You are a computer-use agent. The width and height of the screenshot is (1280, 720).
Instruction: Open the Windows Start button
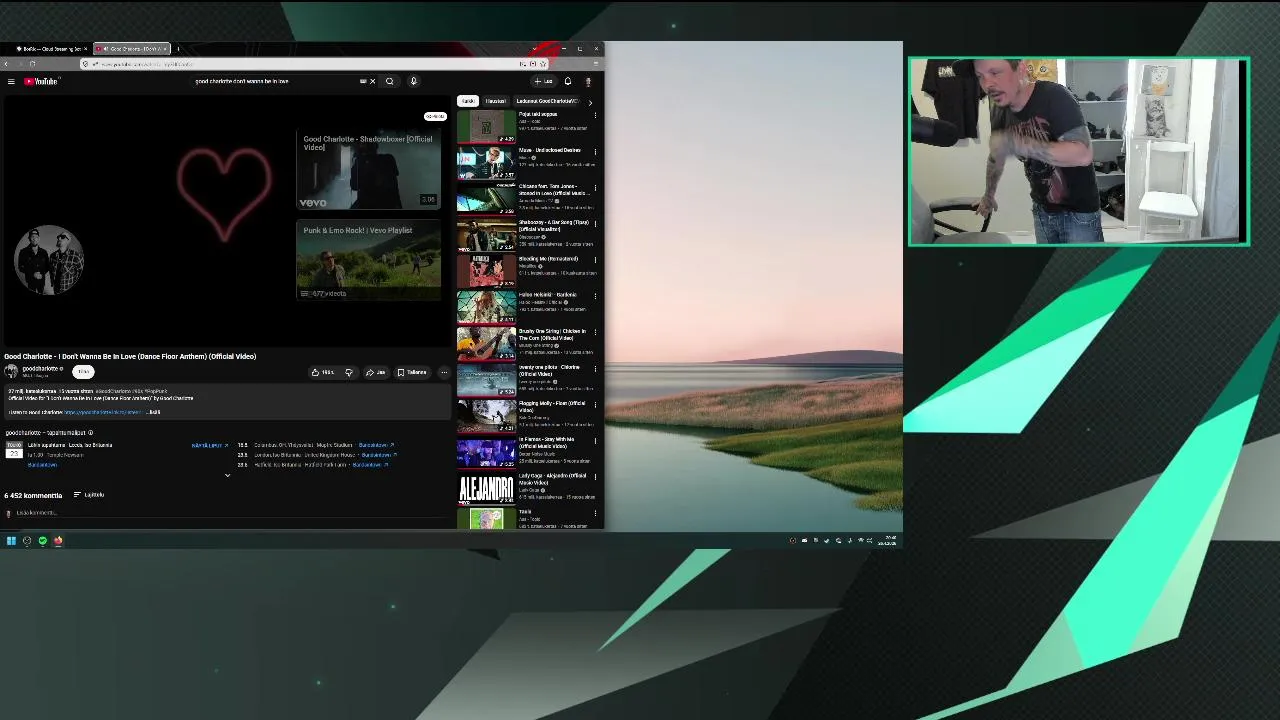(11, 541)
